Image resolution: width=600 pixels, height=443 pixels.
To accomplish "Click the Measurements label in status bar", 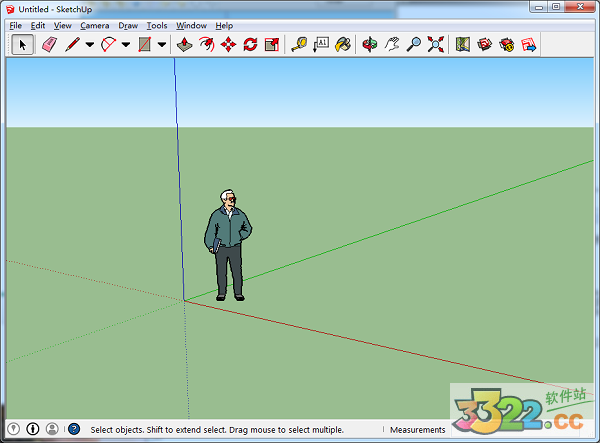I will click(x=417, y=430).
